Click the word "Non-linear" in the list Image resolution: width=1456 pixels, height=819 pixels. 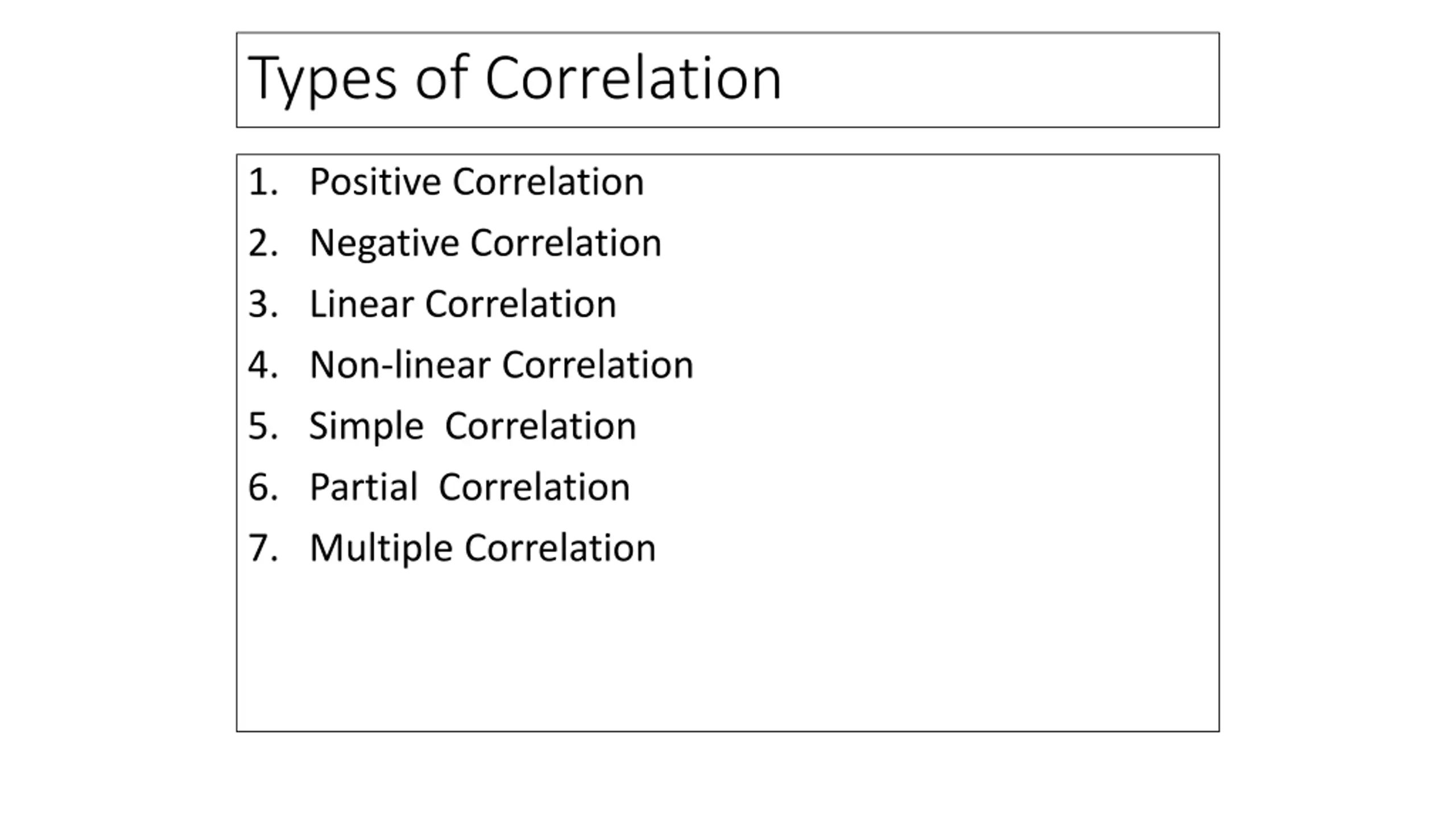click(400, 365)
